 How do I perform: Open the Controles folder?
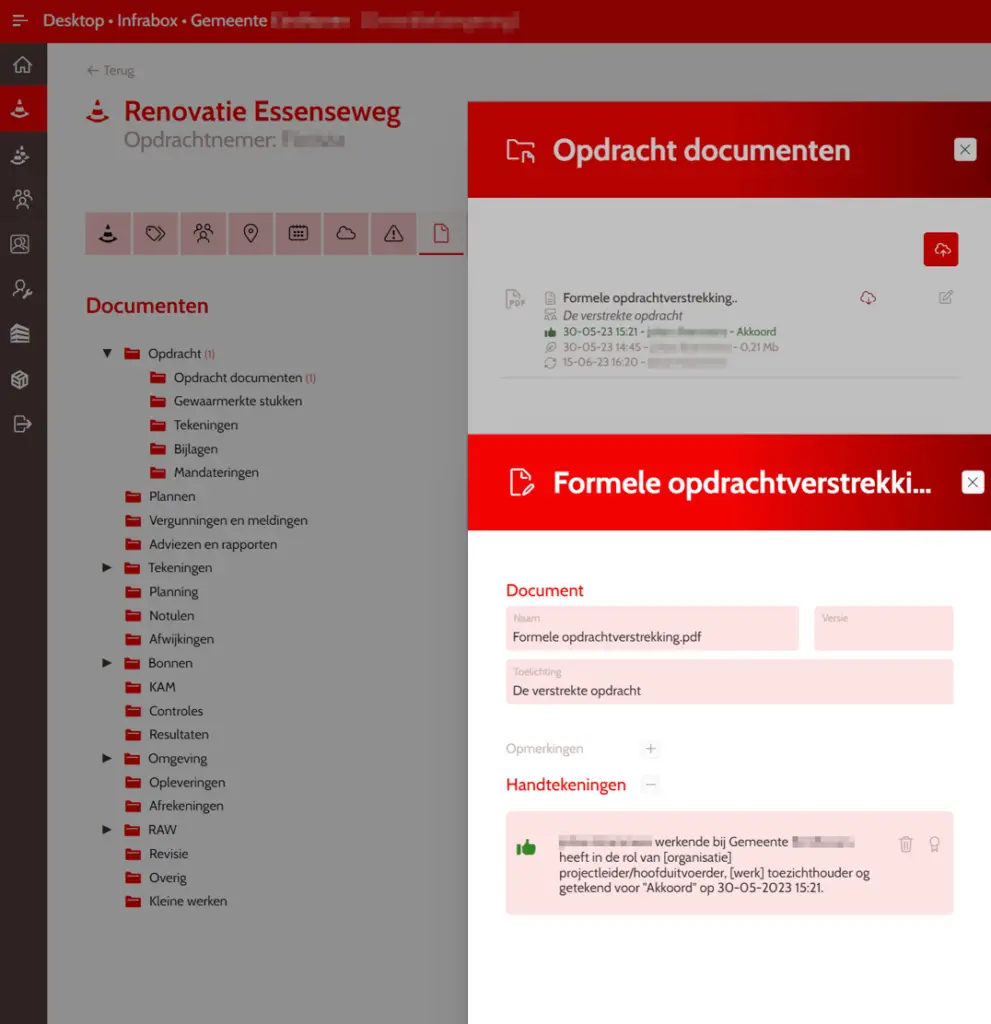164,711
